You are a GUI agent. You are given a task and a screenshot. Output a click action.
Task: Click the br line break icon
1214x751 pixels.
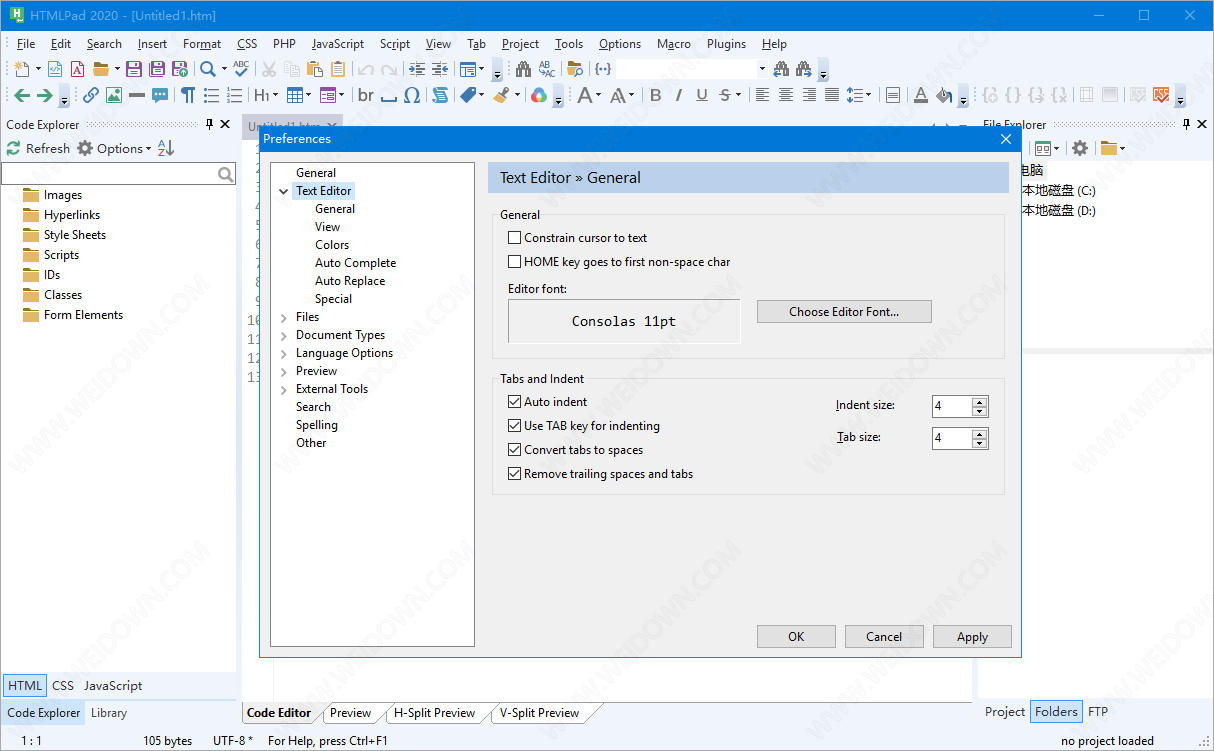pos(366,95)
